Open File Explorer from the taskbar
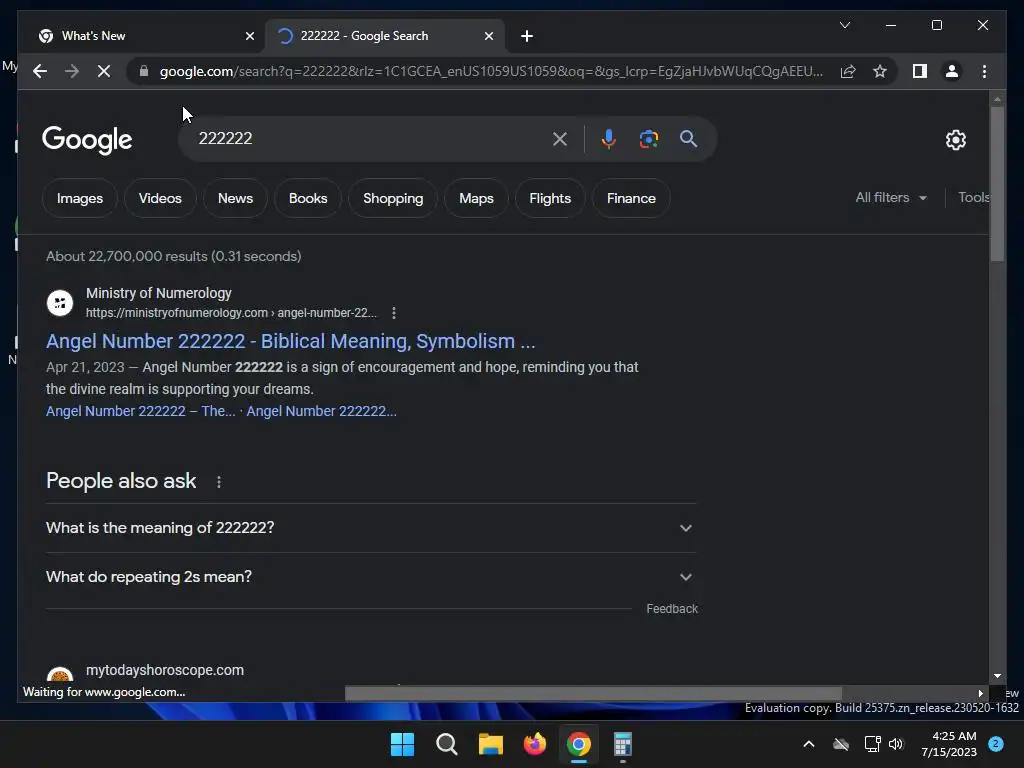 point(490,744)
